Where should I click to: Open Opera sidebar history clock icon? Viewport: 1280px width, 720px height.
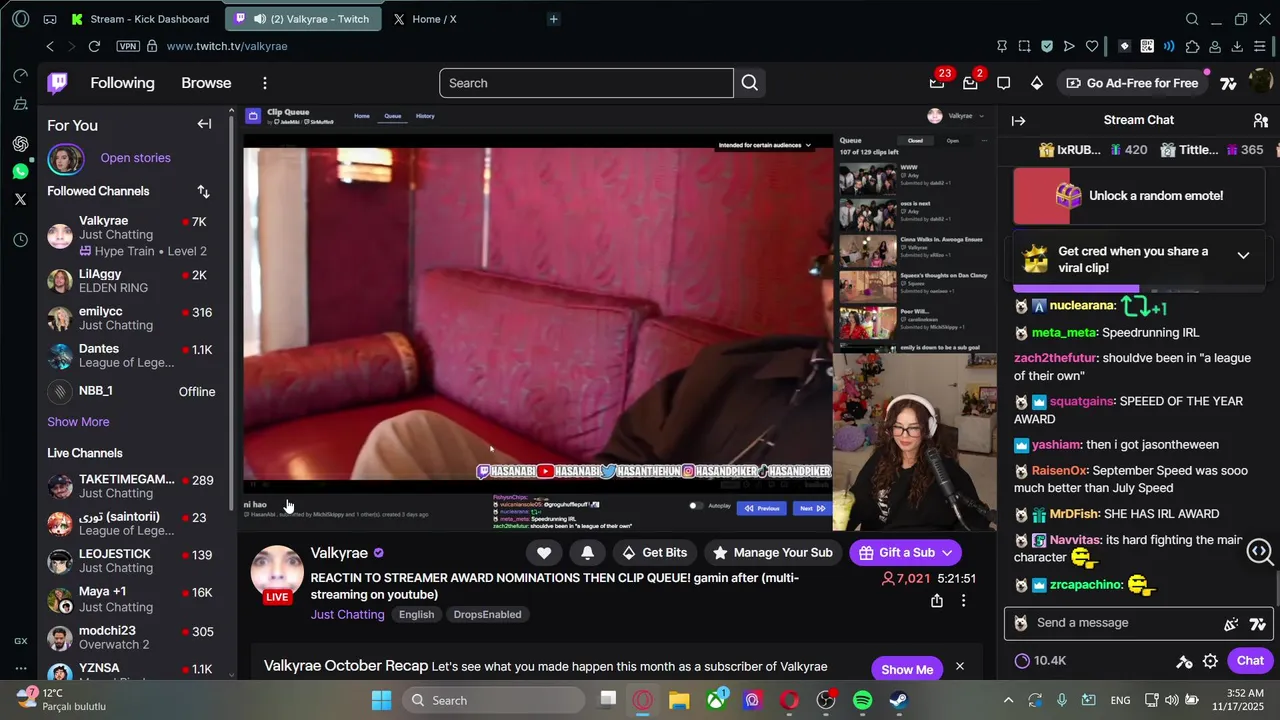20,240
